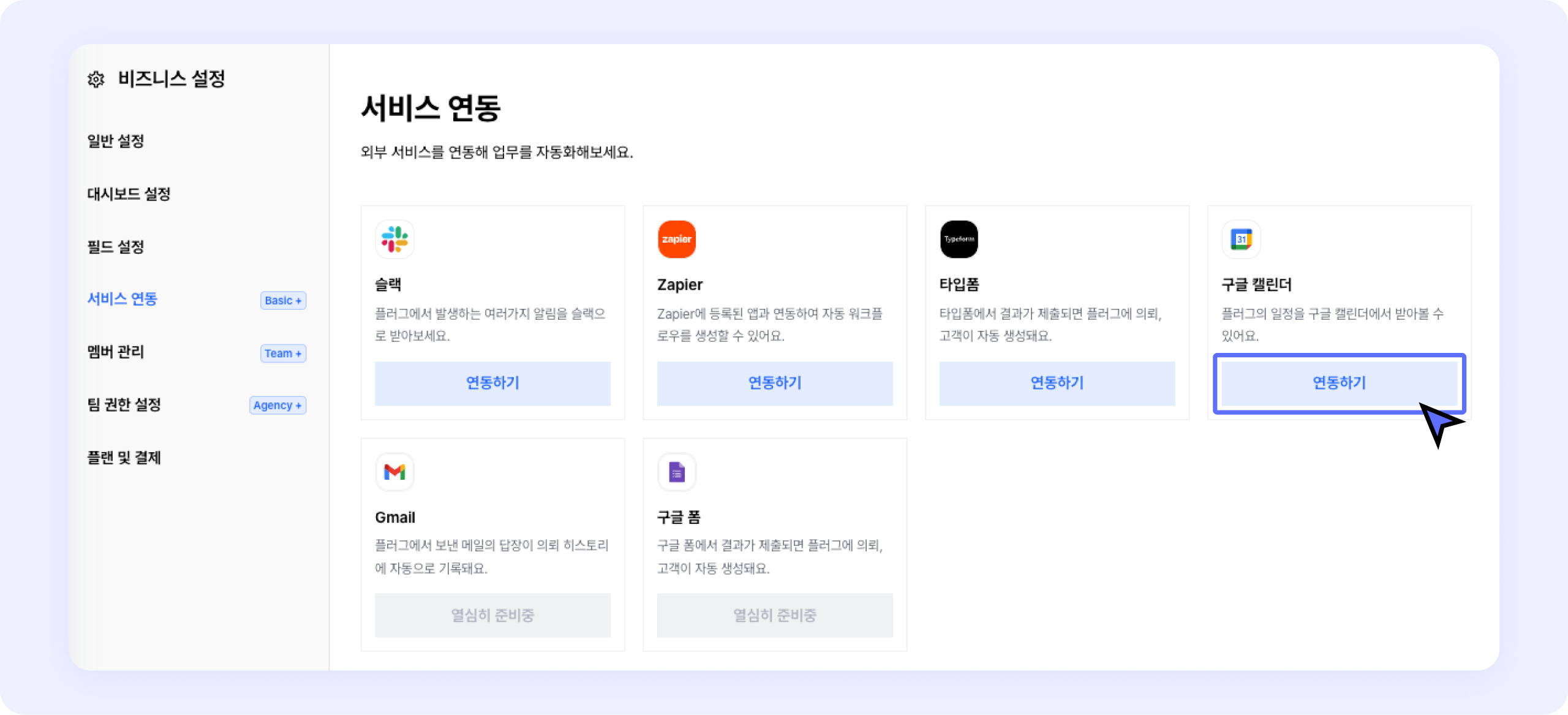Select 필드 설정 in sidebar
This screenshot has height=715, width=1568.
(116, 247)
